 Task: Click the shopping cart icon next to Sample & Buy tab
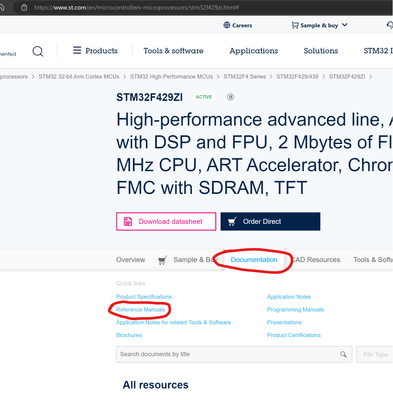(162, 260)
